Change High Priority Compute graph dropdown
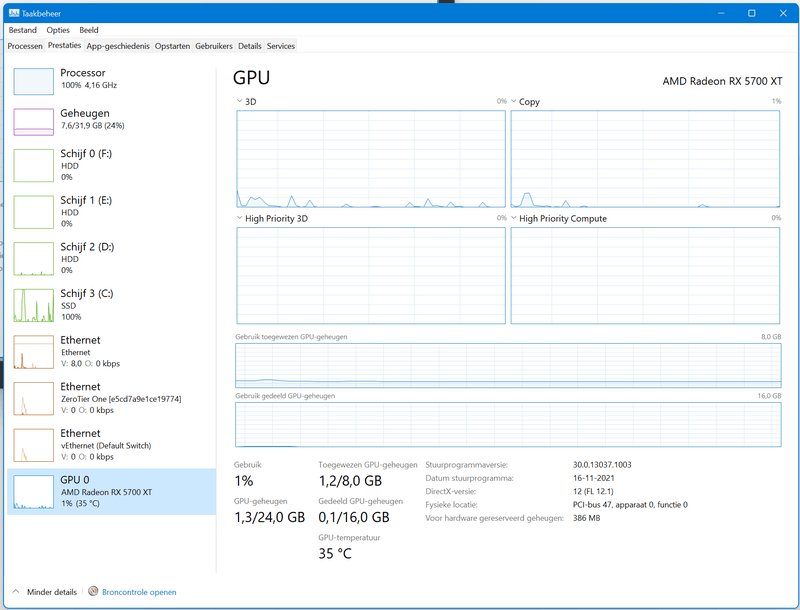 tap(514, 218)
